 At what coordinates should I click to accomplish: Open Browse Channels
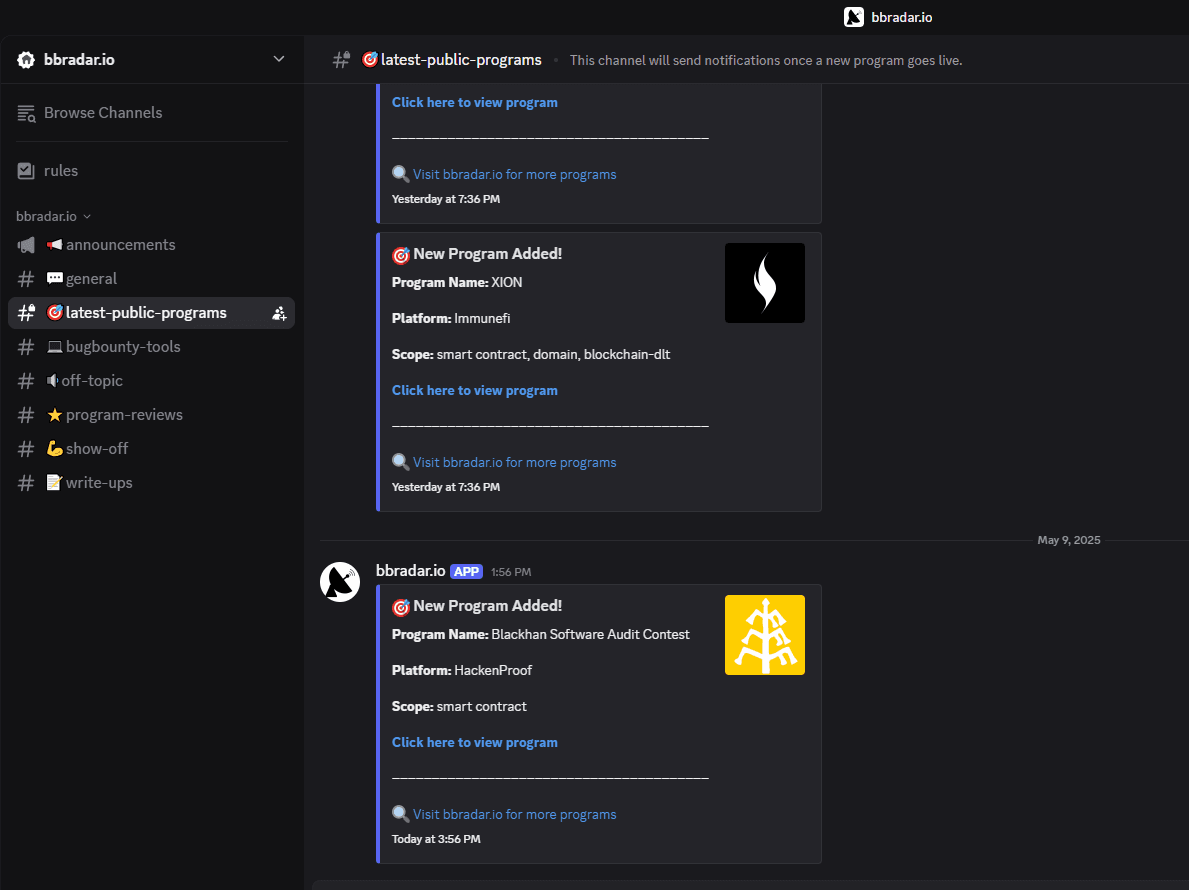tap(103, 113)
